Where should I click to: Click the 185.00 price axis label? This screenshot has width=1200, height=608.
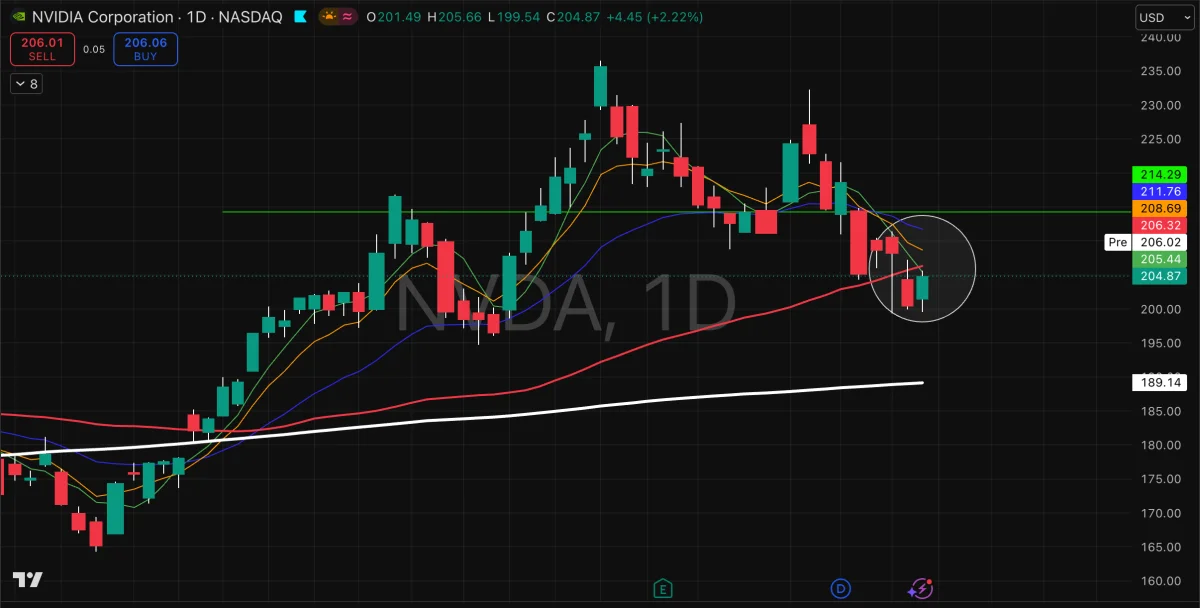click(x=1161, y=411)
